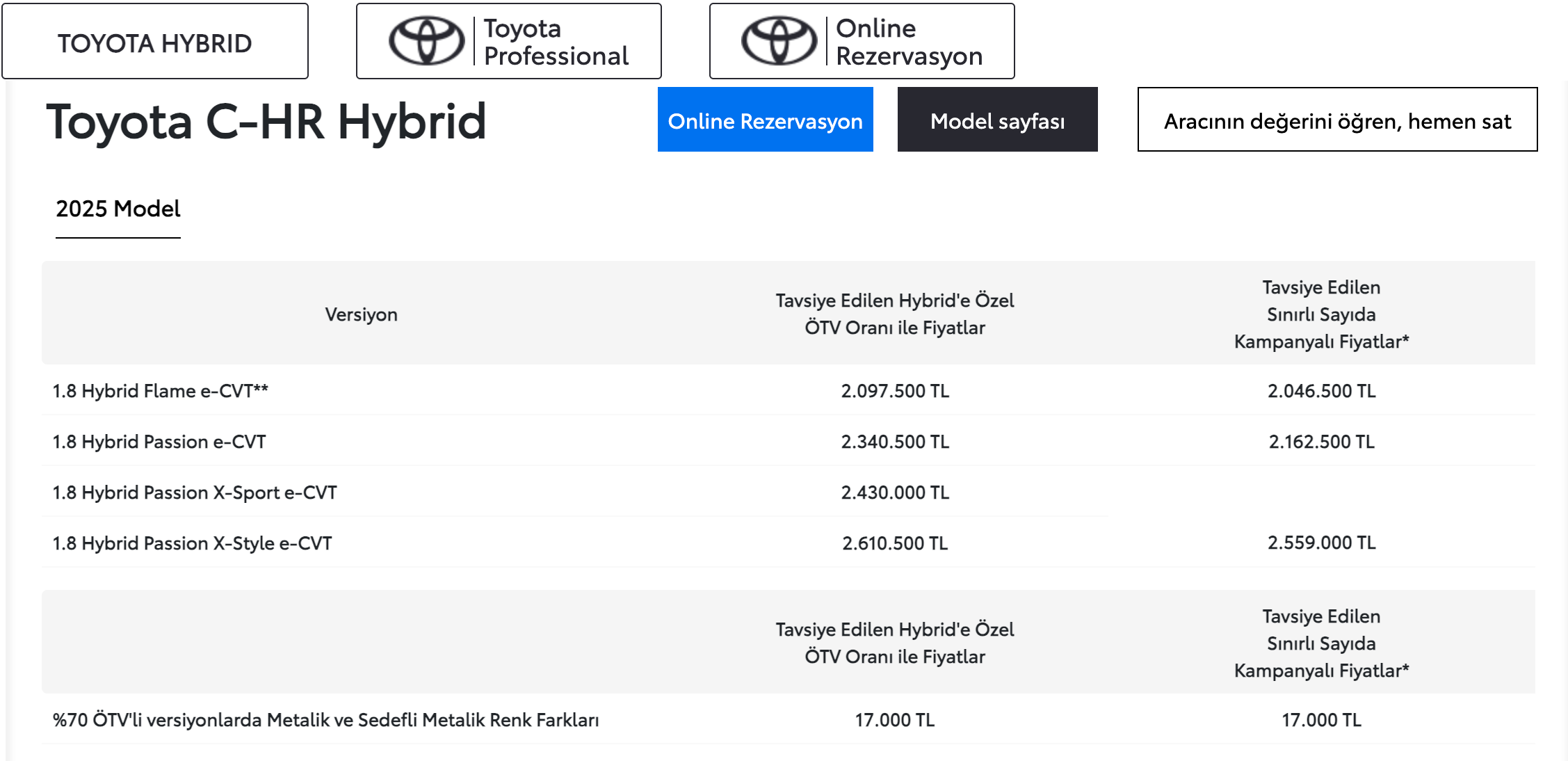The width and height of the screenshot is (1568, 761).
Task: Click the Metalik ve Sedefli Metalik Renk Farkları row
Action: pos(789,719)
